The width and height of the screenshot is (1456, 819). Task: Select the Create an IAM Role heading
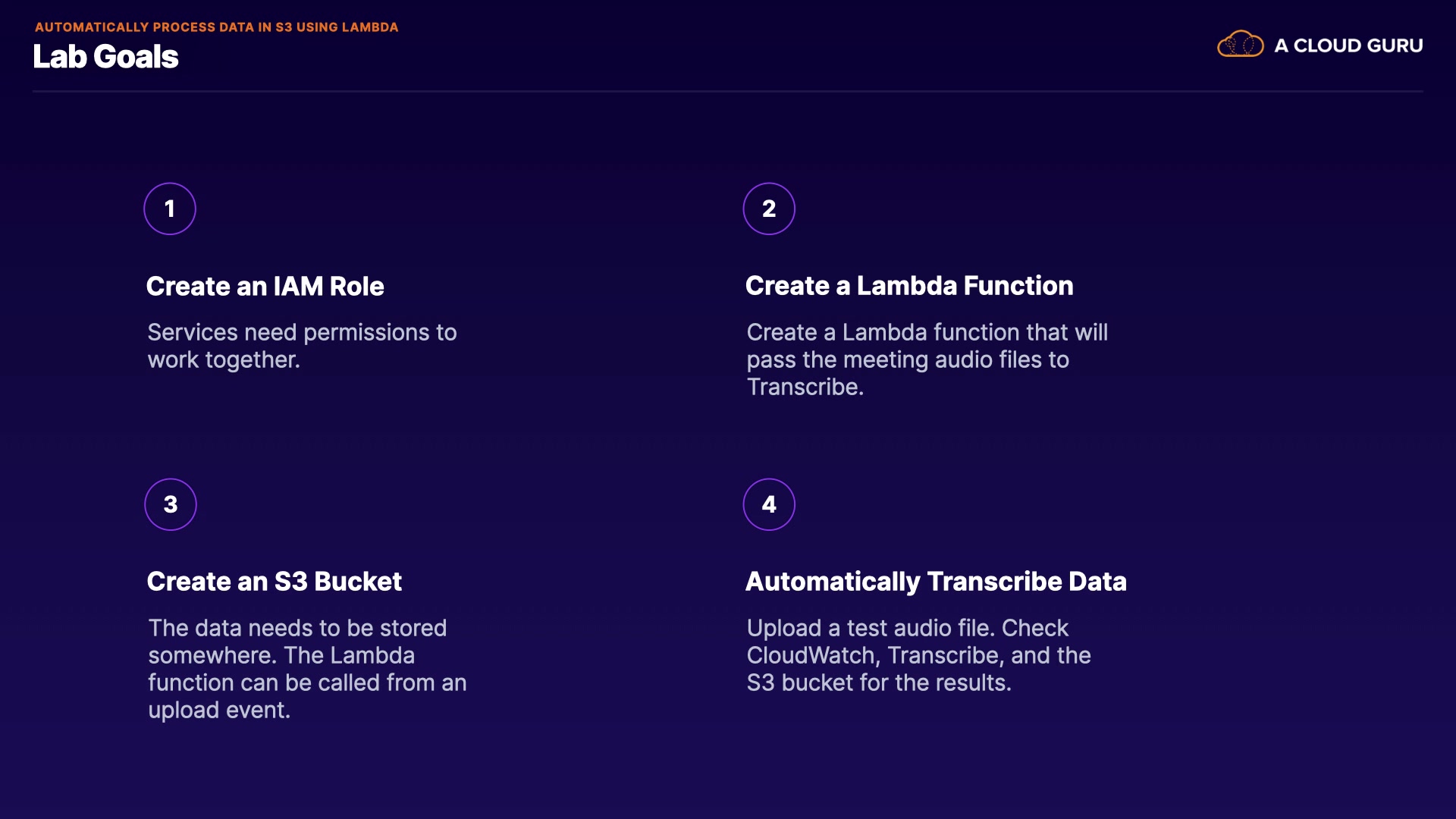click(265, 286)
